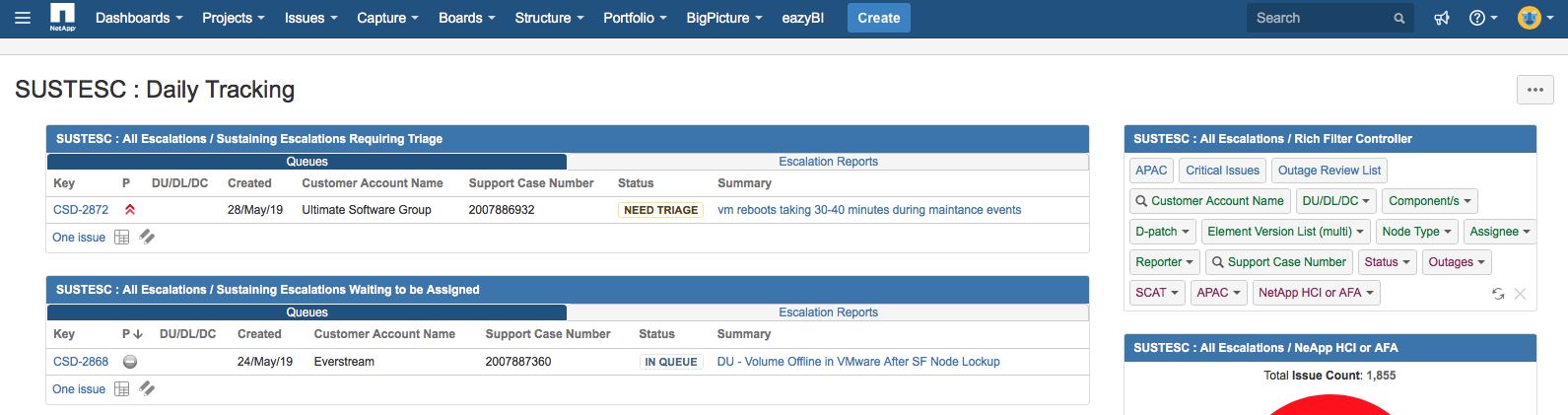This screenshot has height=415, width=1568.
Task: Open Customer Account Name search filter
Action: [1210, 201]
